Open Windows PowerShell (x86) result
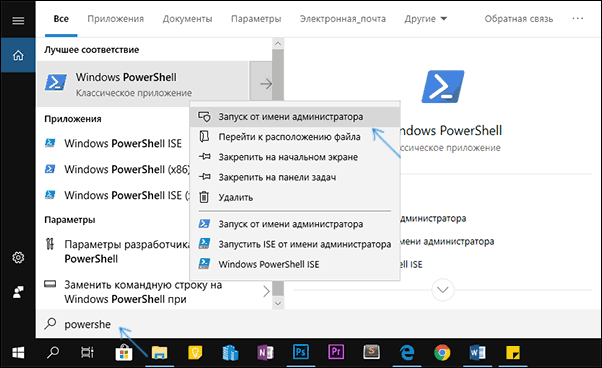This screenshot has height=368, width=602. coord(117,169)
